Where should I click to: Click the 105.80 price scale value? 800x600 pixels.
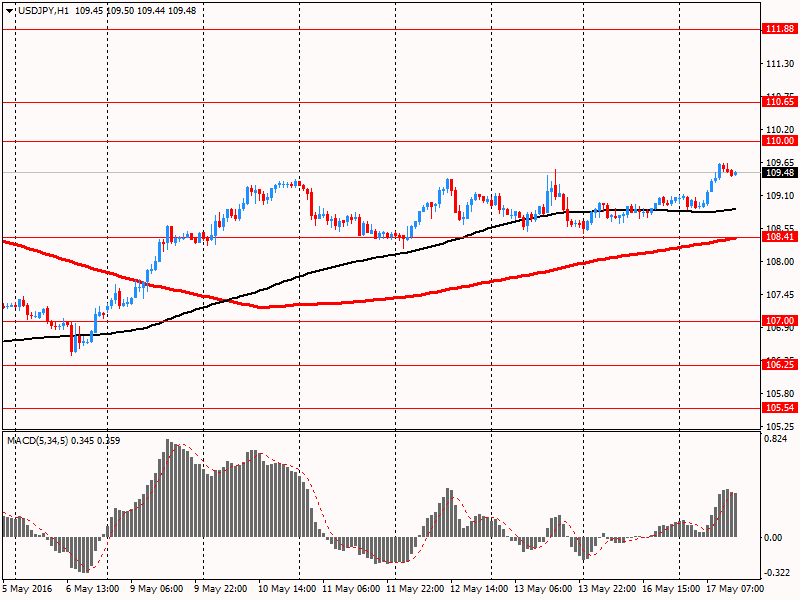click(780, 394)
